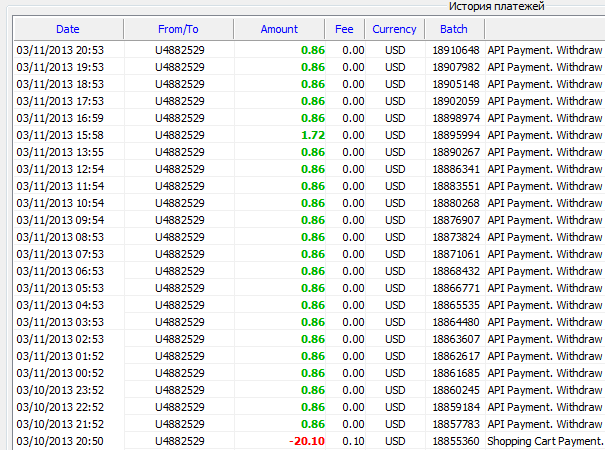Viewport: 605px width, 450px height.
Task: Click the Currency column header
Action: pyautogui.click(x=394, y=29)
